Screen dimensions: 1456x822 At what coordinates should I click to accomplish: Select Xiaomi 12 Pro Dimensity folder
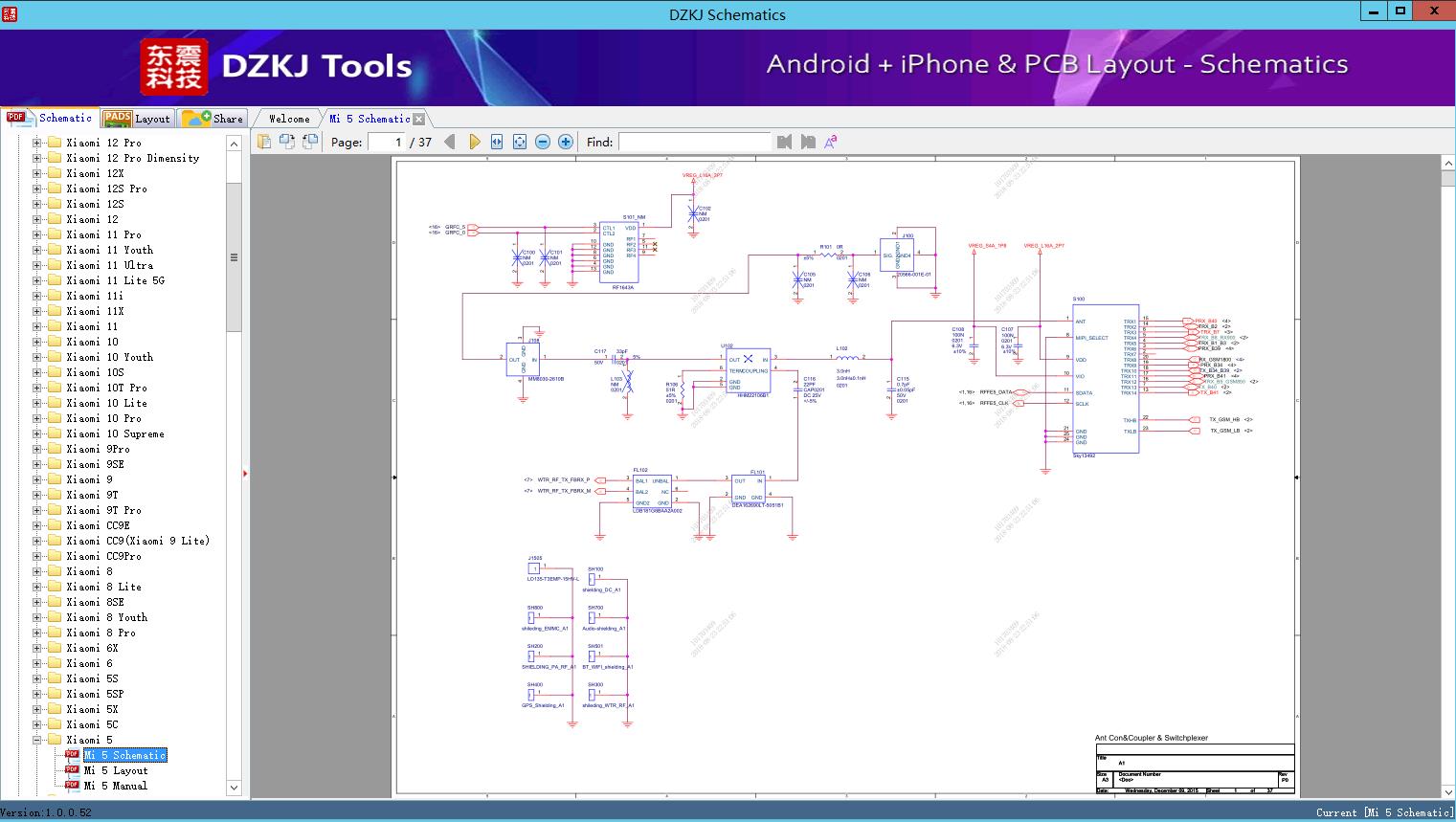[133, 158]
